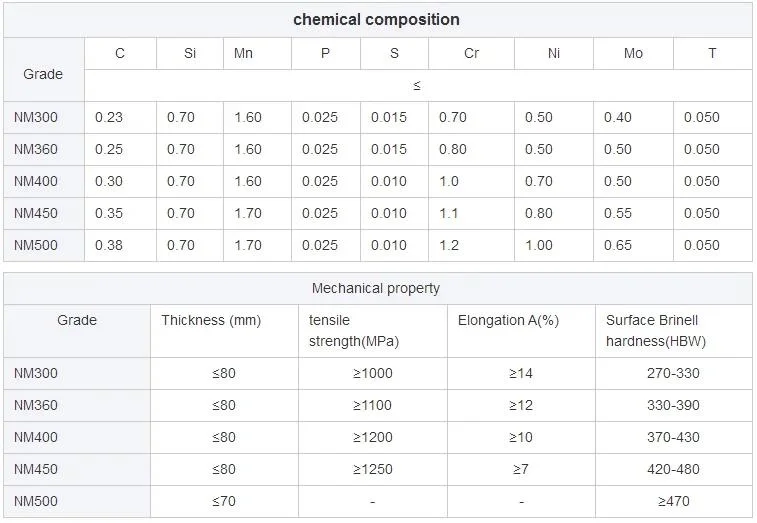Click the 'Elongation A(%)' header cell

coord(507,320)
